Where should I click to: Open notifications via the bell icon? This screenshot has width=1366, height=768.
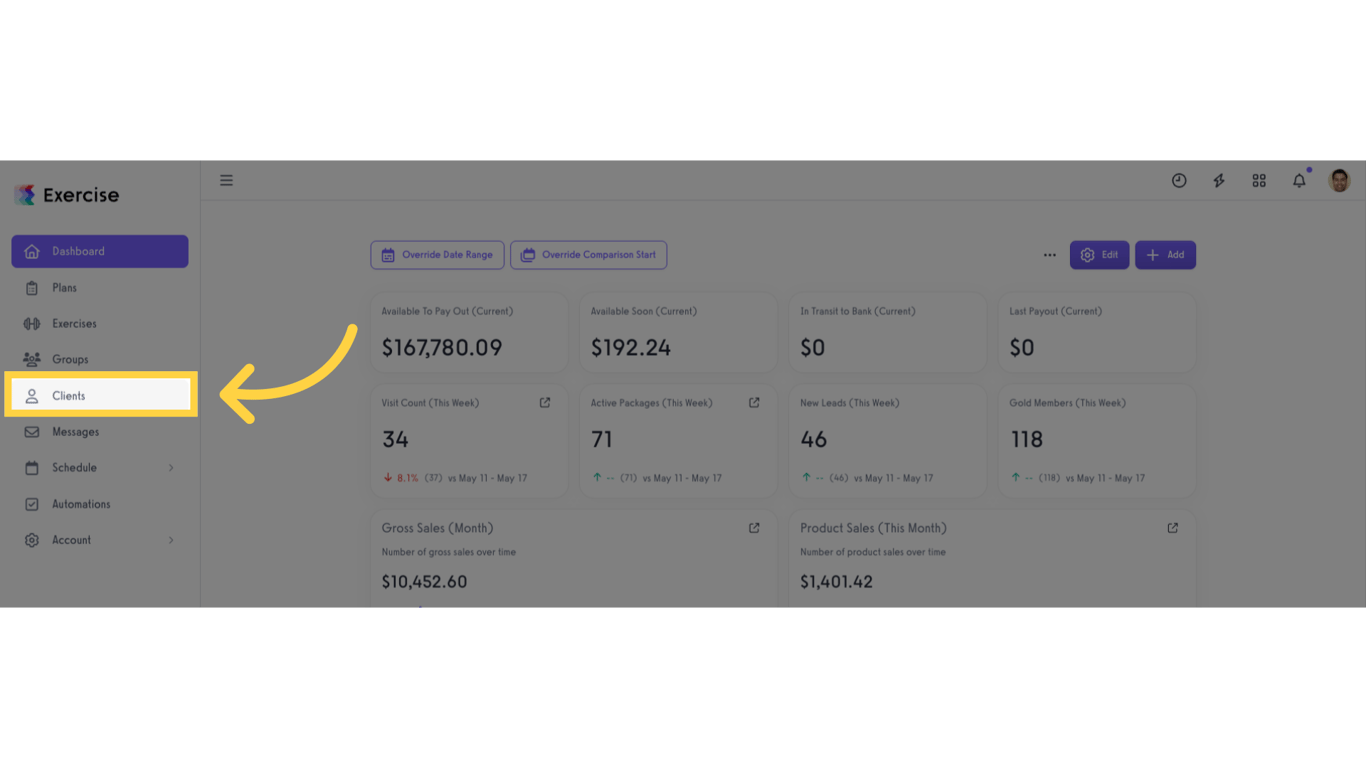[x=1298, y=180]
